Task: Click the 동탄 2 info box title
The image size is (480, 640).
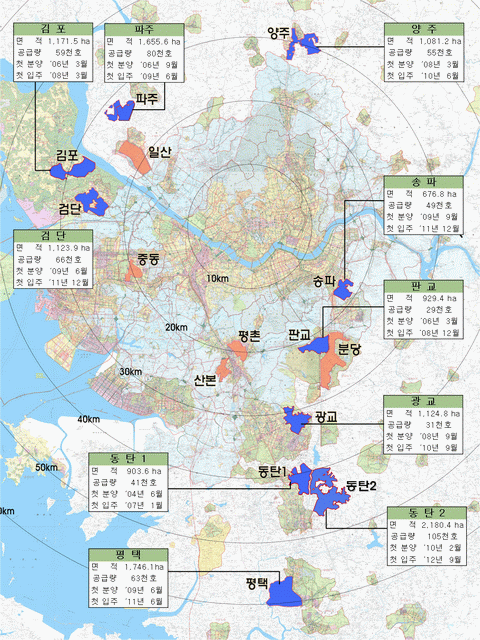Action: (427, 513)
